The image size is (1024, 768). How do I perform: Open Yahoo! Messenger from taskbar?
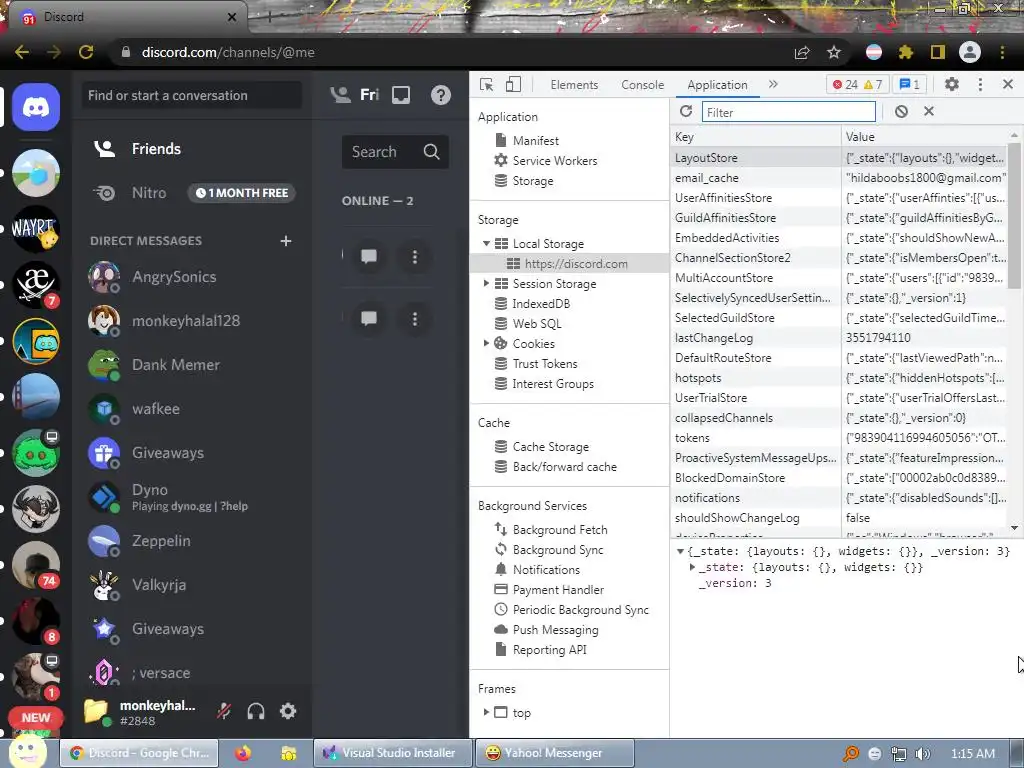[x=554, y=753]
